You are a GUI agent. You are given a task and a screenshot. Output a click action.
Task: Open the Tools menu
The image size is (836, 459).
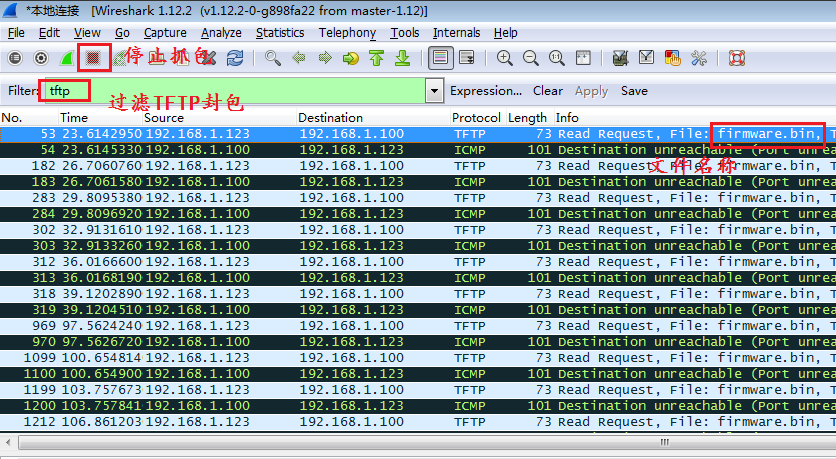click(x=405, y=33)
